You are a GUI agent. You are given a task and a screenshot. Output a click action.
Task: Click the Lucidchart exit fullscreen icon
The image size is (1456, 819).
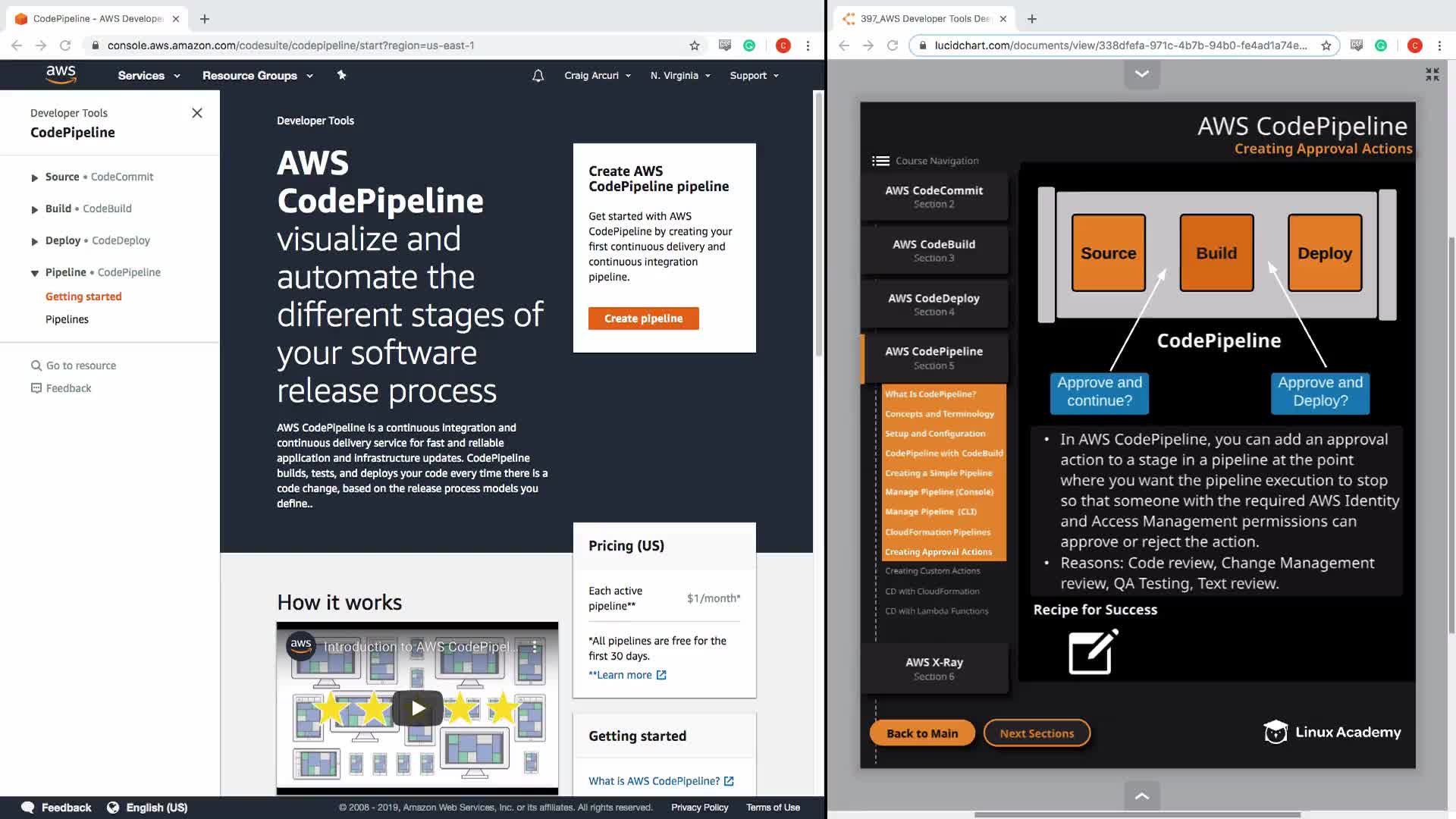click(1432, 74)
